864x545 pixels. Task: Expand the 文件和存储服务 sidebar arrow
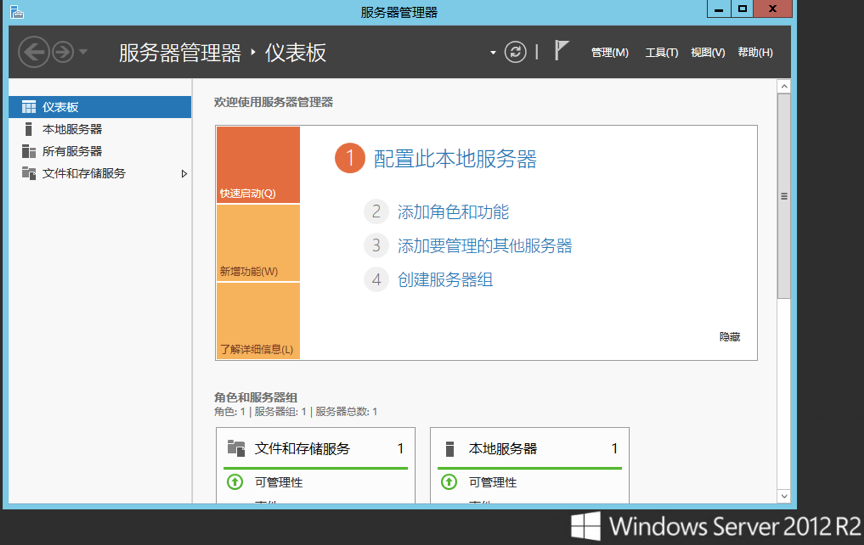click(x=184, y=174)
